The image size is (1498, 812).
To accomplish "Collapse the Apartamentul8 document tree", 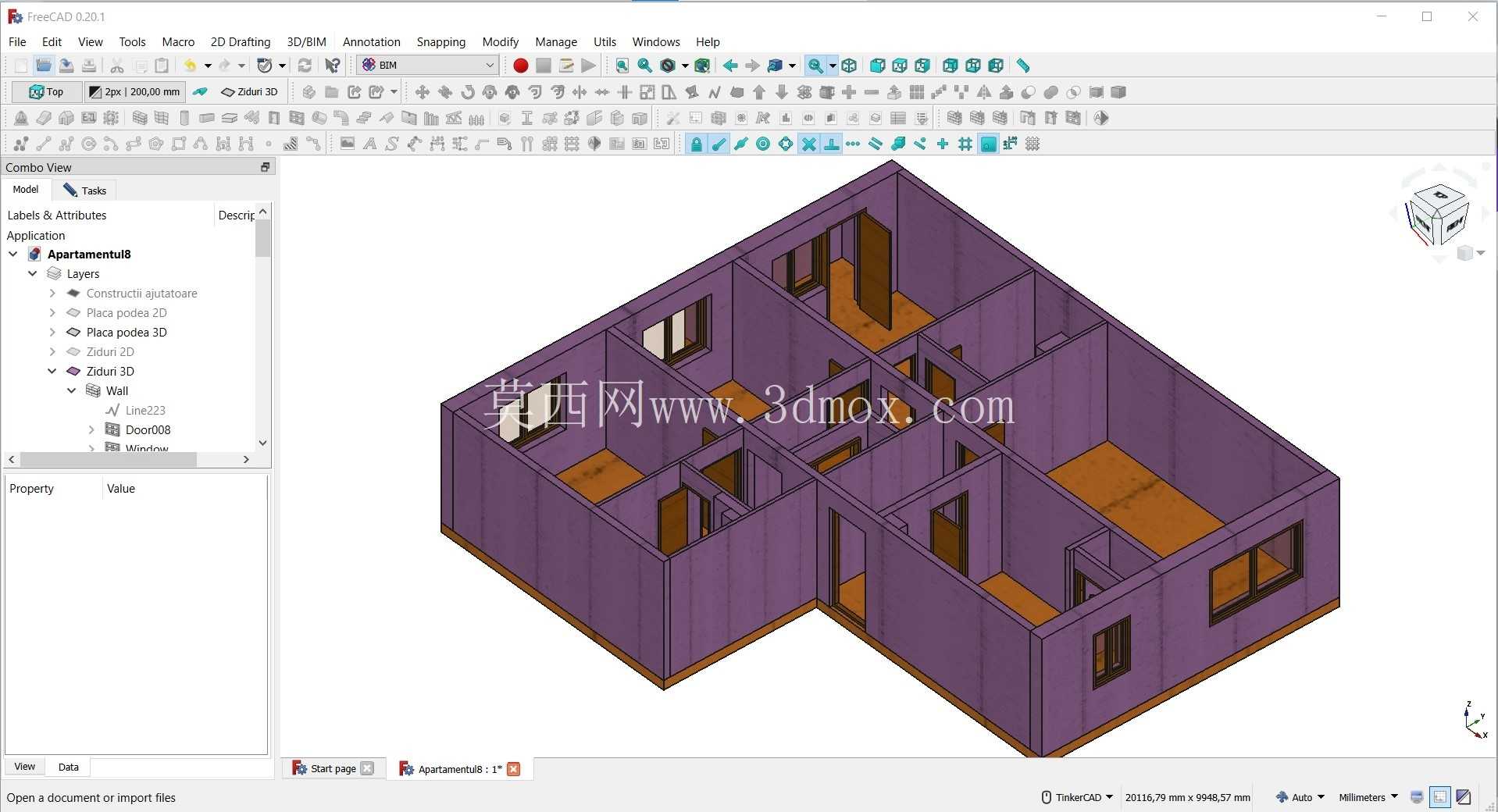I will tap(13, 254).
